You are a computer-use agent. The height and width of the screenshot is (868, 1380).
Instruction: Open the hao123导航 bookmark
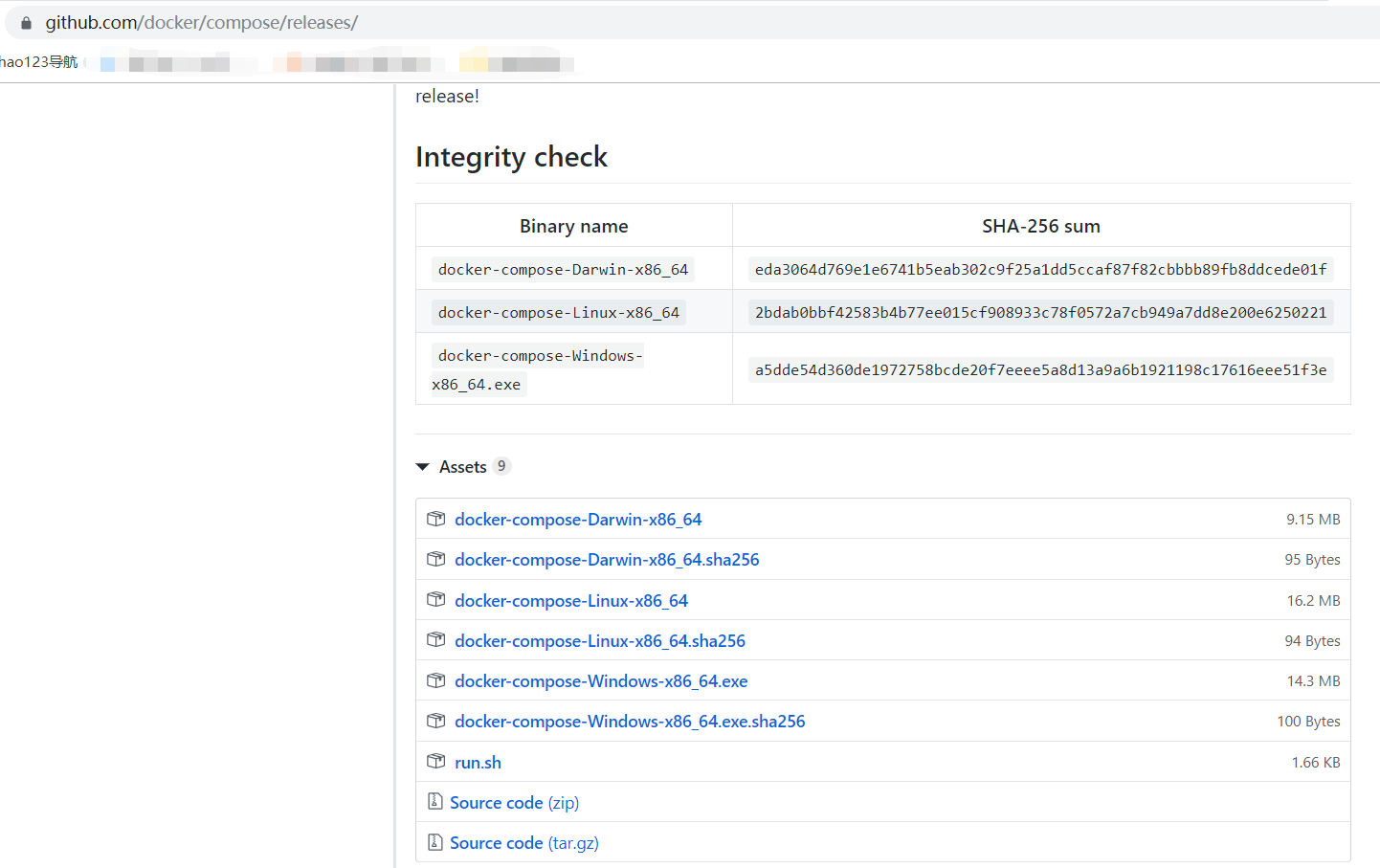coord(39,62)
